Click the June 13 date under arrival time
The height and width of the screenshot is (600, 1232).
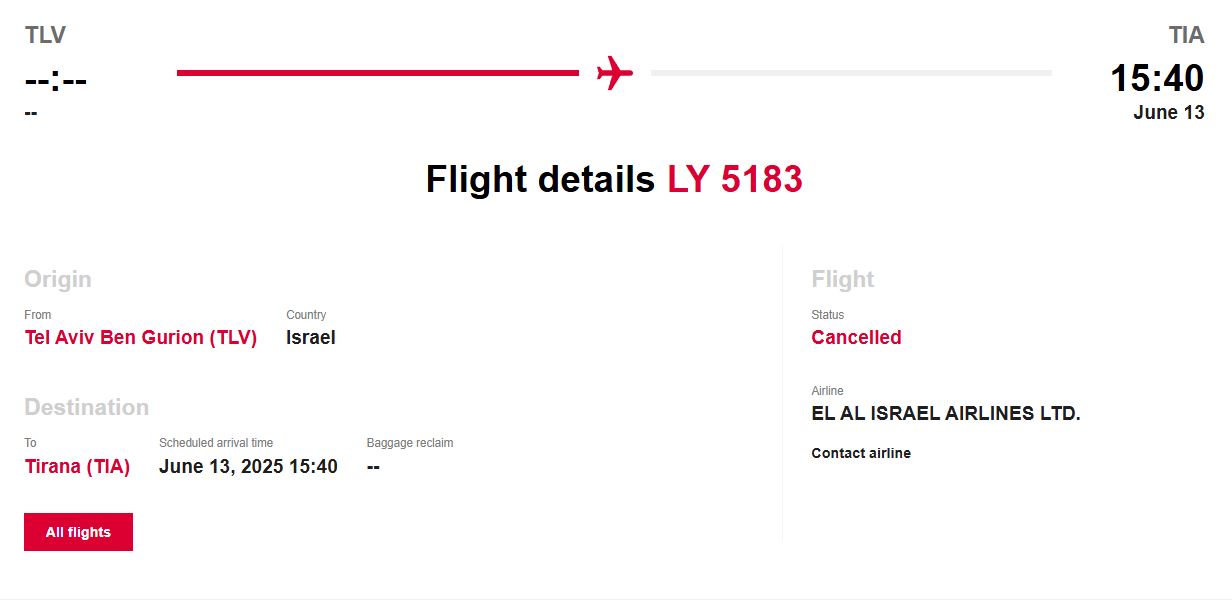click(1168, 113)
